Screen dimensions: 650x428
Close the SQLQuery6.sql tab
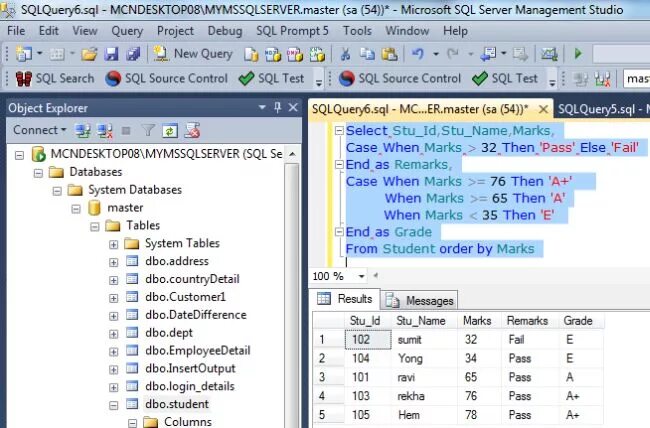(x=543, y=109)
